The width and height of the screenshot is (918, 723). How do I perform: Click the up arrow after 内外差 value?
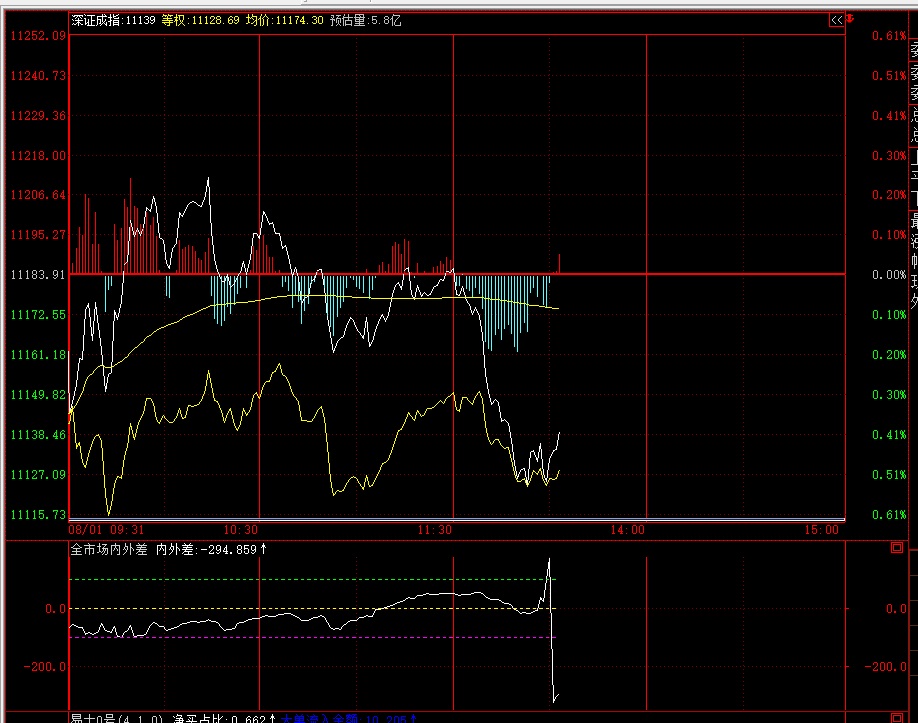point(264,549)
